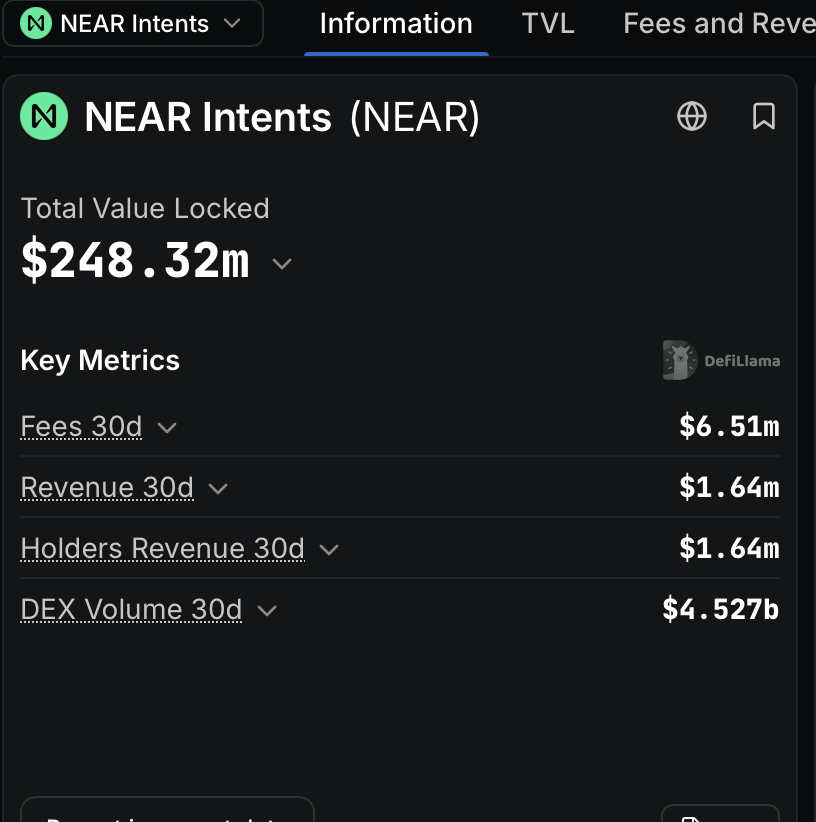
Task: Switch to the TVL tab
Action: click(x=548, y=24)
